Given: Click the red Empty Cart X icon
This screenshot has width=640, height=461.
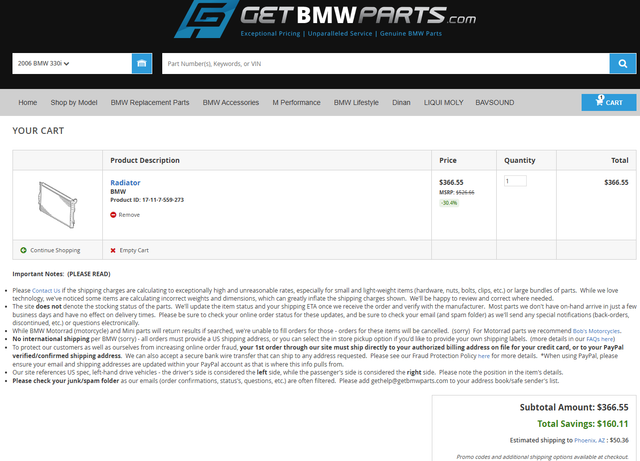Looking at the screenshot, I should (113, 250).
